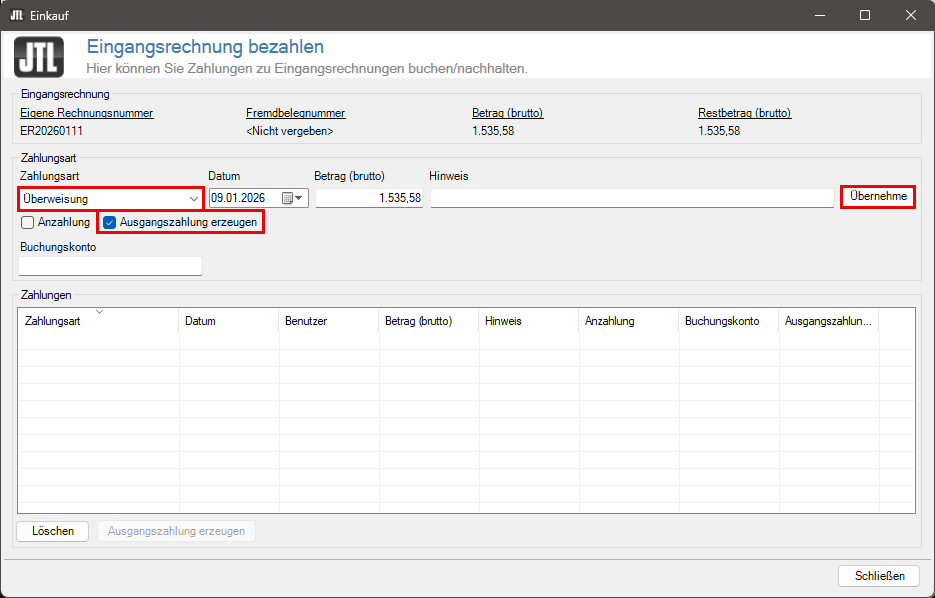The height and width of the screenshot is (598, 935).
Task: Click the Löschen button
Action: pyautogui.click(x=53, y=531)
